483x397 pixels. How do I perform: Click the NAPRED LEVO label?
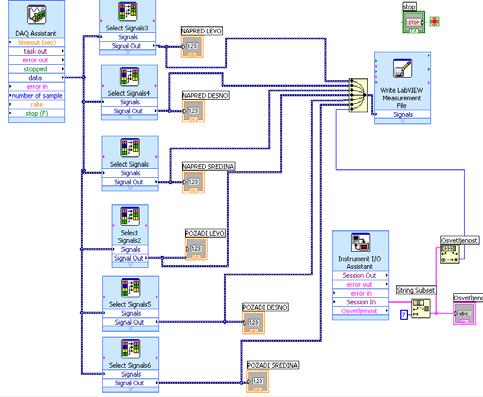202,31
